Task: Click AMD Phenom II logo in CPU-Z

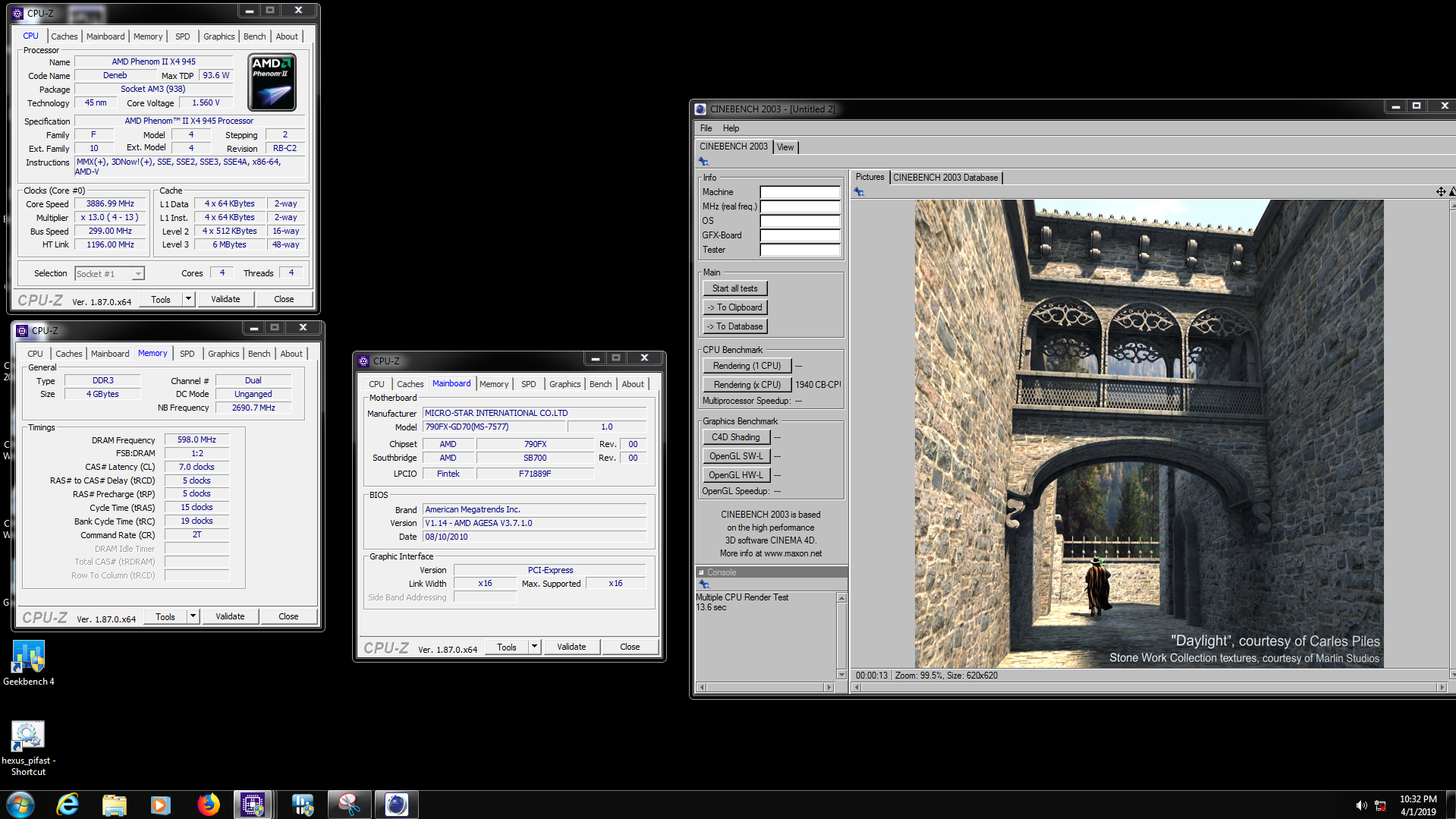Action: click(x=272, y=82)
